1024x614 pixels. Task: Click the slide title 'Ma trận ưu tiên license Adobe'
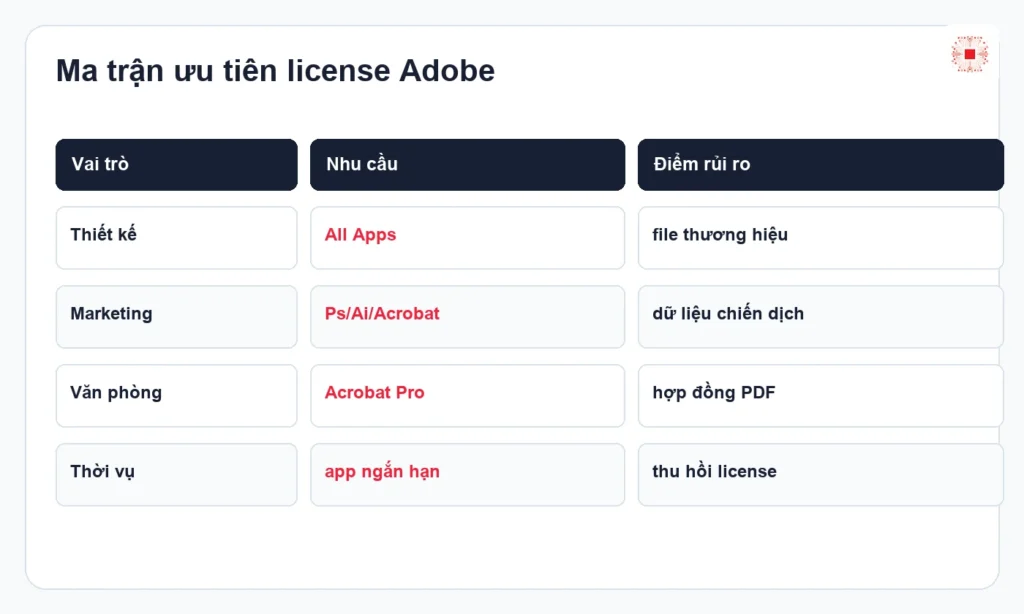(275, 71)
